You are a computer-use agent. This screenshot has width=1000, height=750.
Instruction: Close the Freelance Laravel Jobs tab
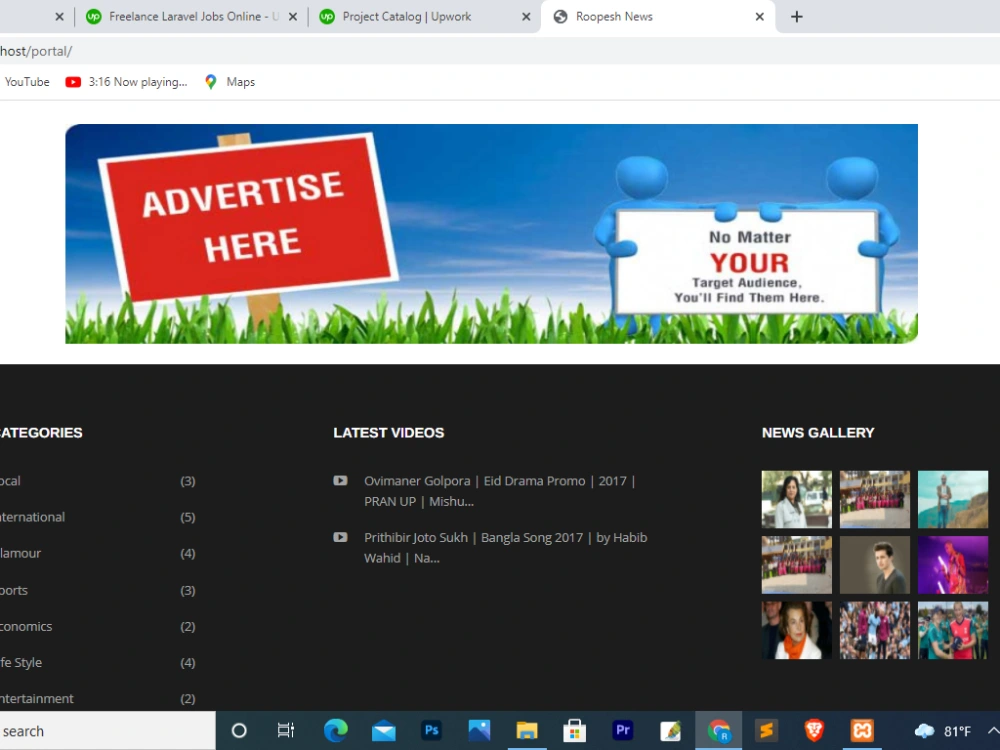pyautogui.click(x=293, y=17)
